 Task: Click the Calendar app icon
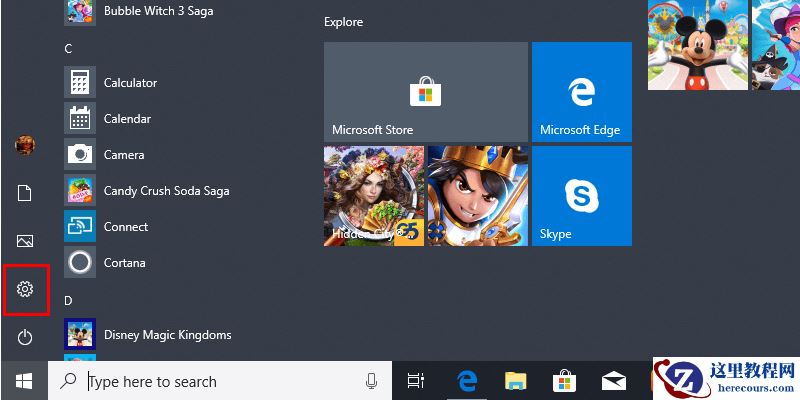click(80, 118)
